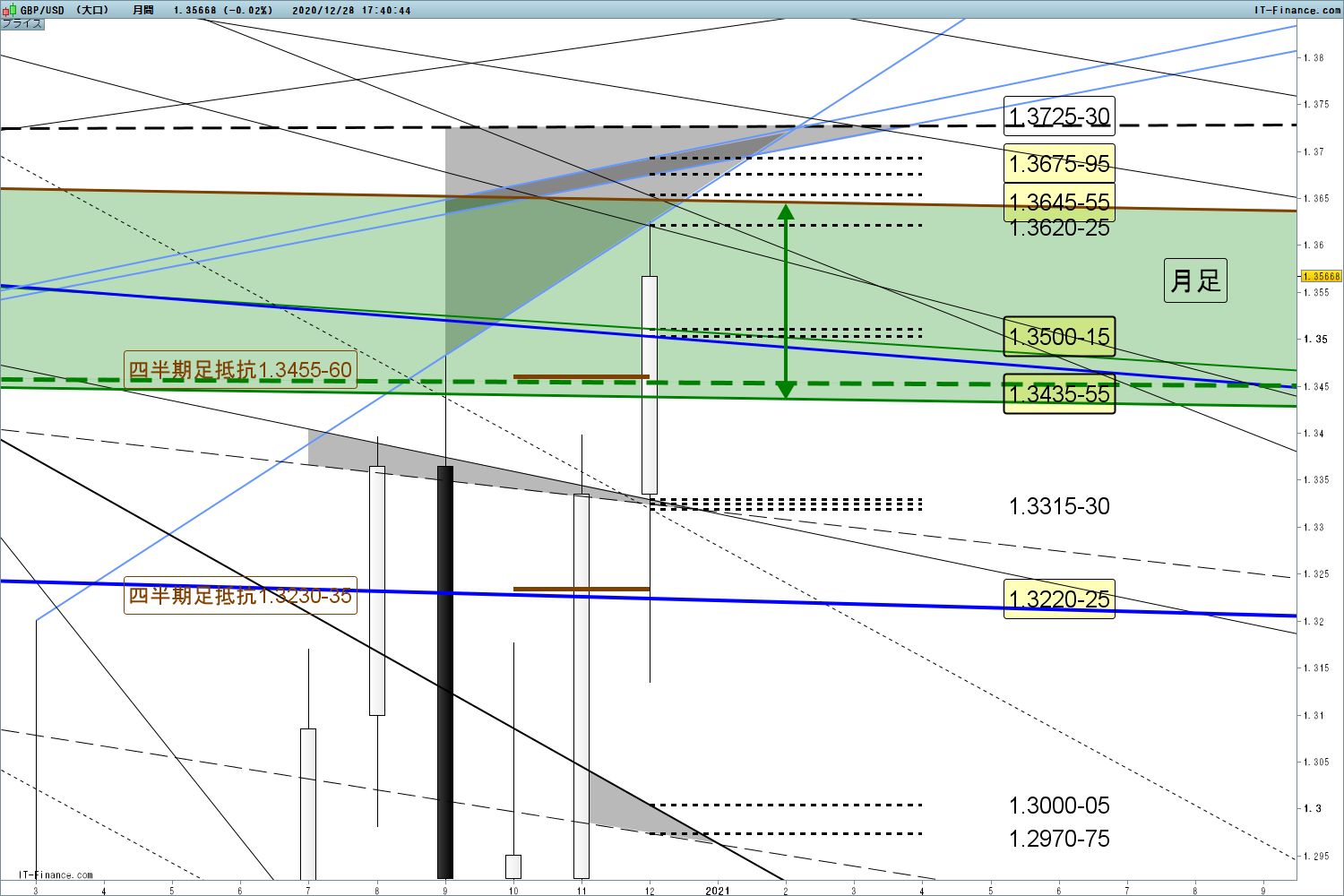Click the small October candlestick body
This screenshot has width=1344, height=896.
point(513,866)
